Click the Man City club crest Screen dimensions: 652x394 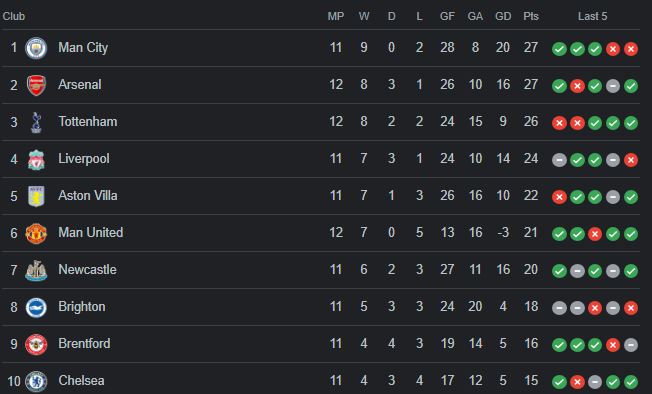click(x=36, y=48)
